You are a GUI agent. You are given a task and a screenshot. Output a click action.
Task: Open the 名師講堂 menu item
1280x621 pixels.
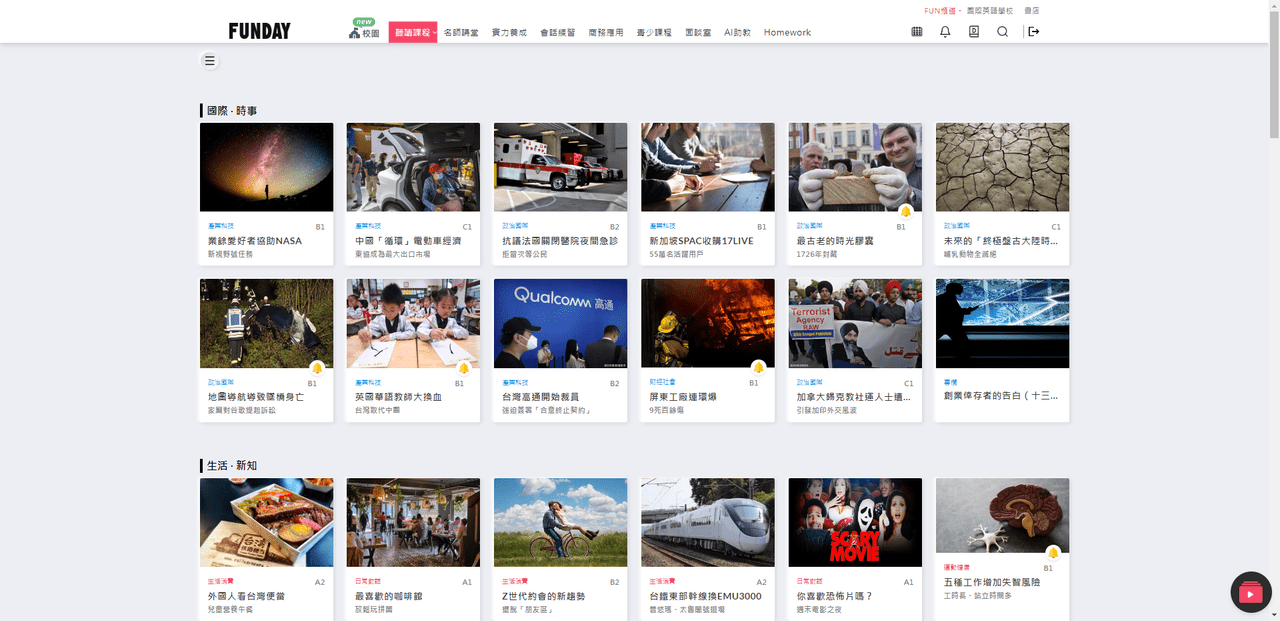pyautogui.click(x=461, y=33)
